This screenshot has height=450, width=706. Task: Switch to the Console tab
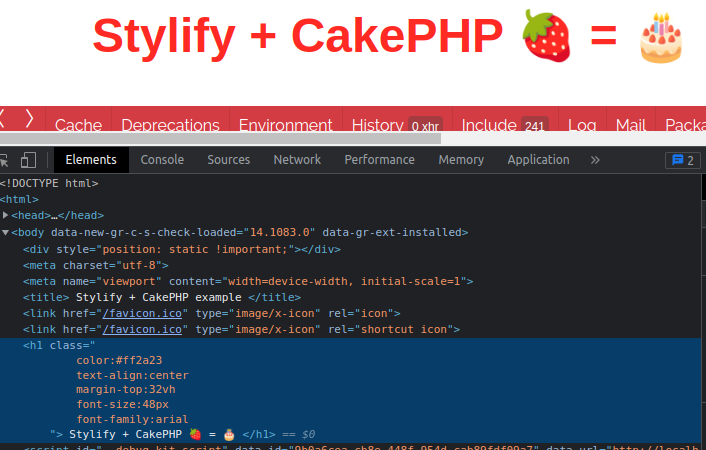coord(162,160)
